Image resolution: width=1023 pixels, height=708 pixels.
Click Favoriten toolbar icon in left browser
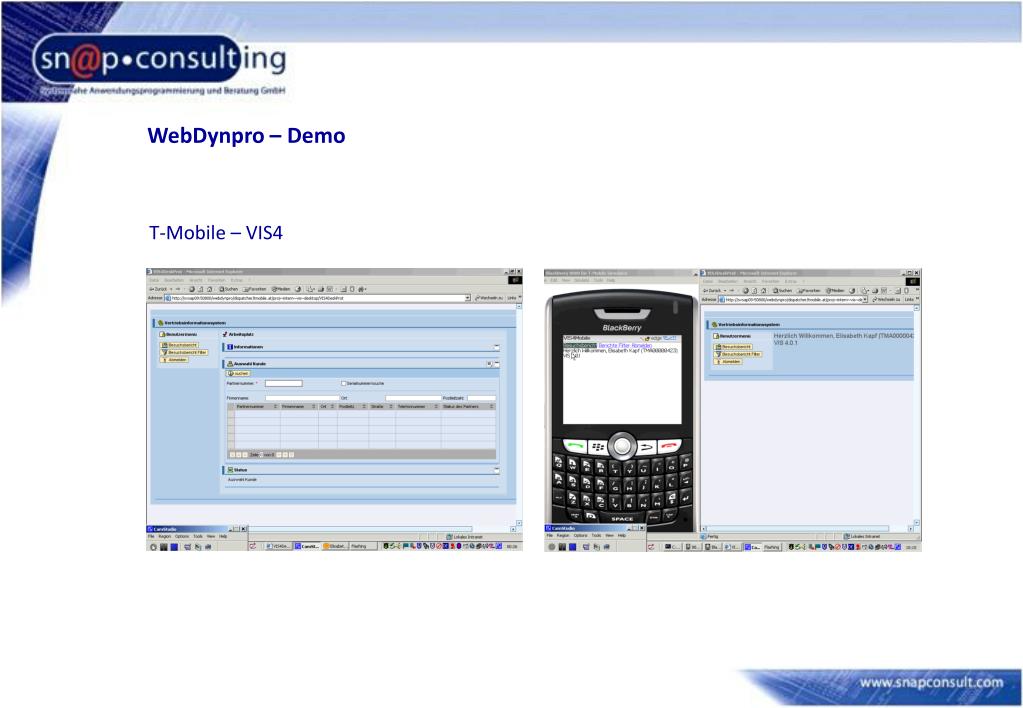[x=255, y=288]
